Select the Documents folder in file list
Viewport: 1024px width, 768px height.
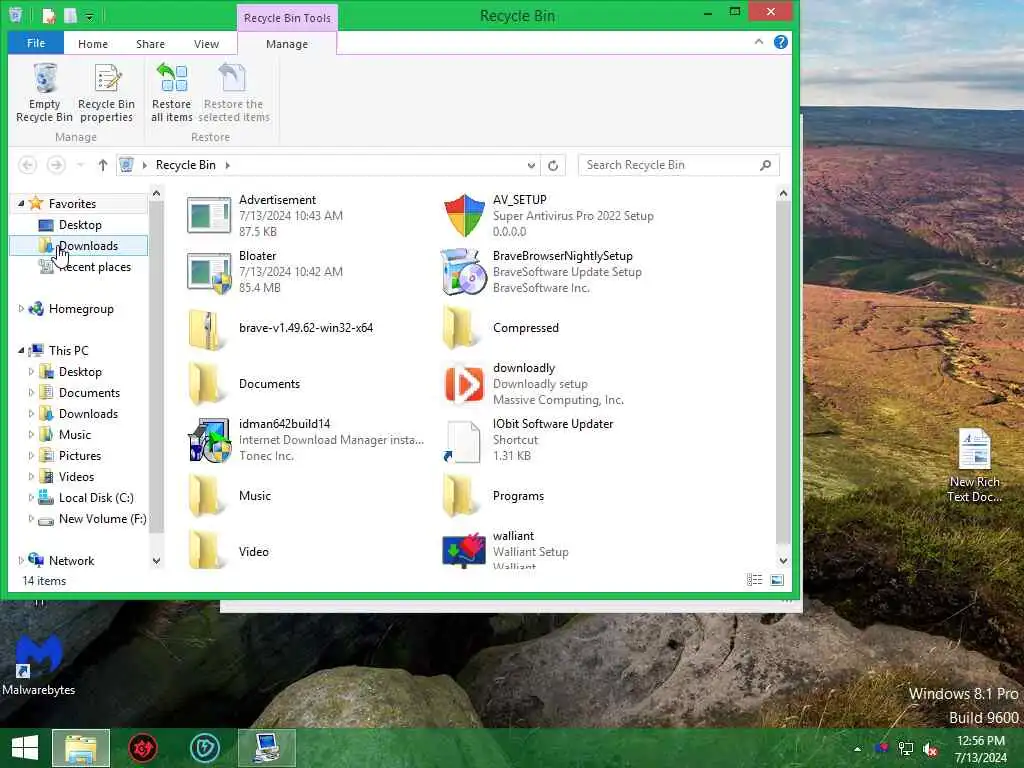(206, 384)
